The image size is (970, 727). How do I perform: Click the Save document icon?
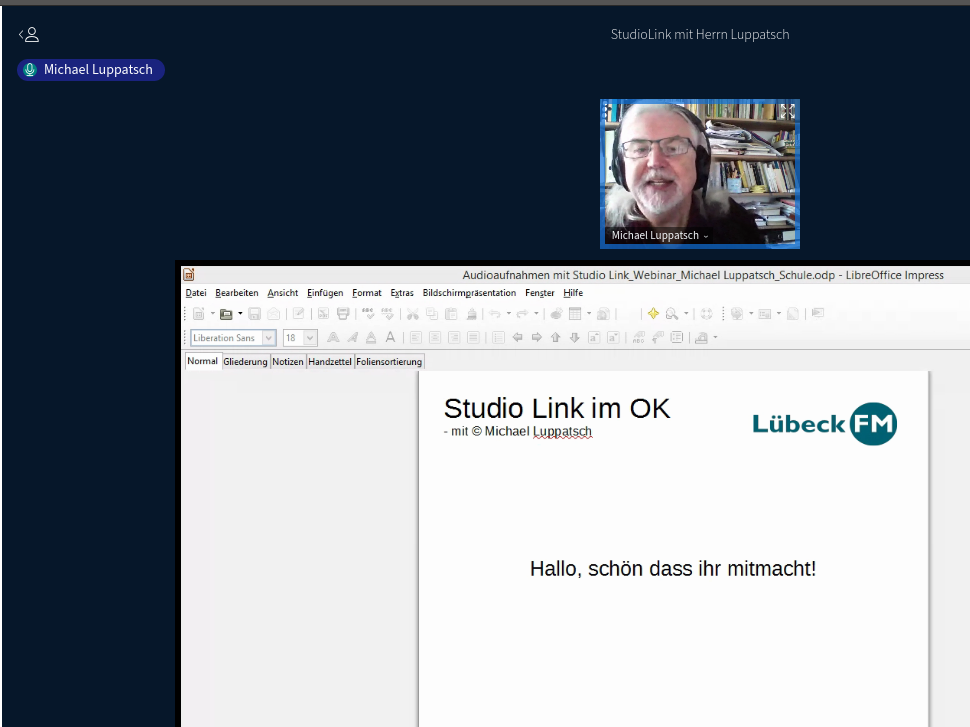254,314
